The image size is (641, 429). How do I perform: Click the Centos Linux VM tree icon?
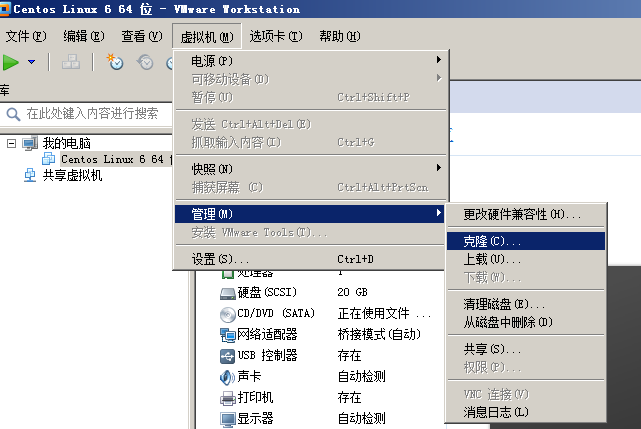[49, 159]
